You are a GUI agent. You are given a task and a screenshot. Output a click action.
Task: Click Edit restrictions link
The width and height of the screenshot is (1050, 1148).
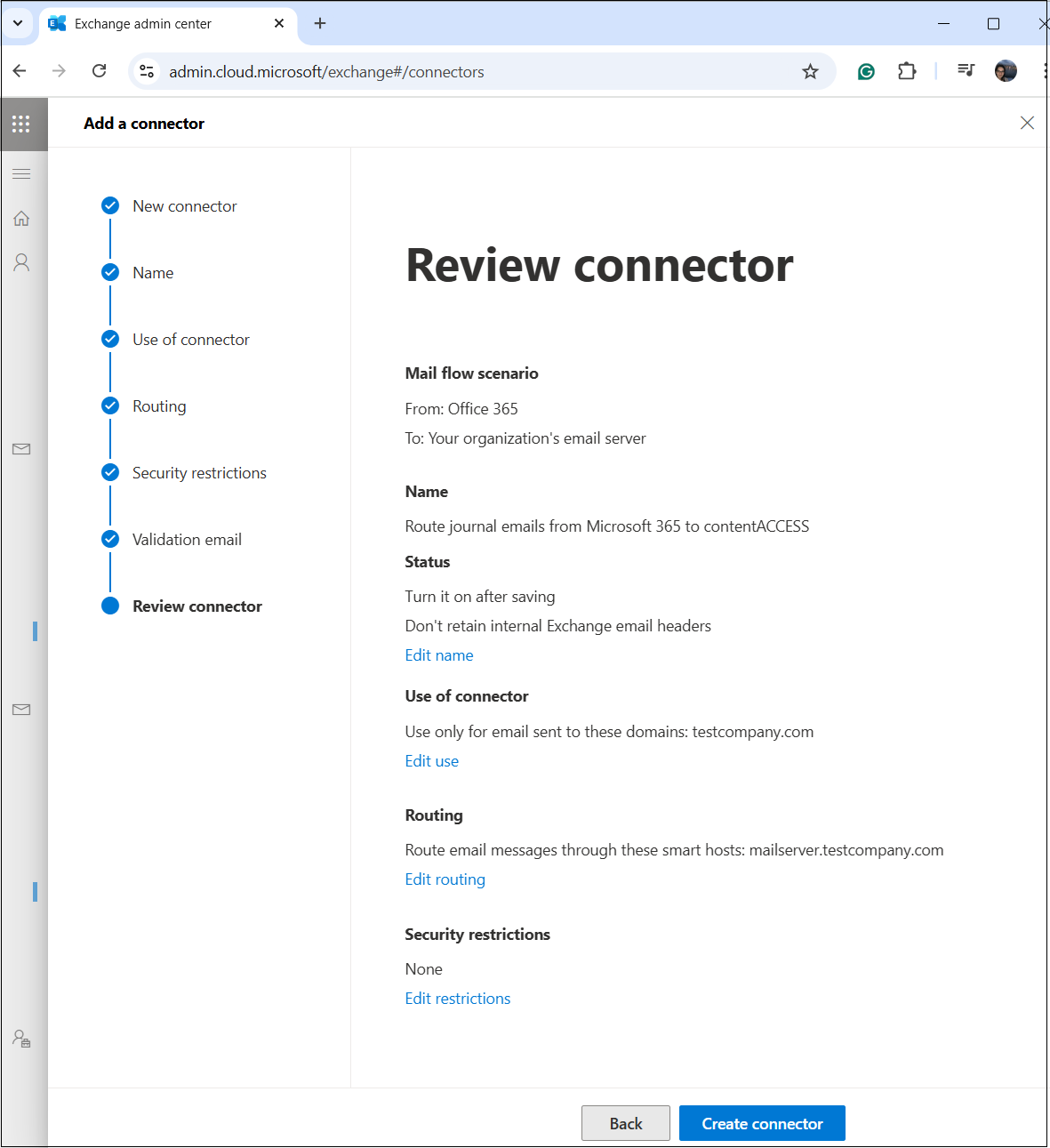click(x=458, y=999)
